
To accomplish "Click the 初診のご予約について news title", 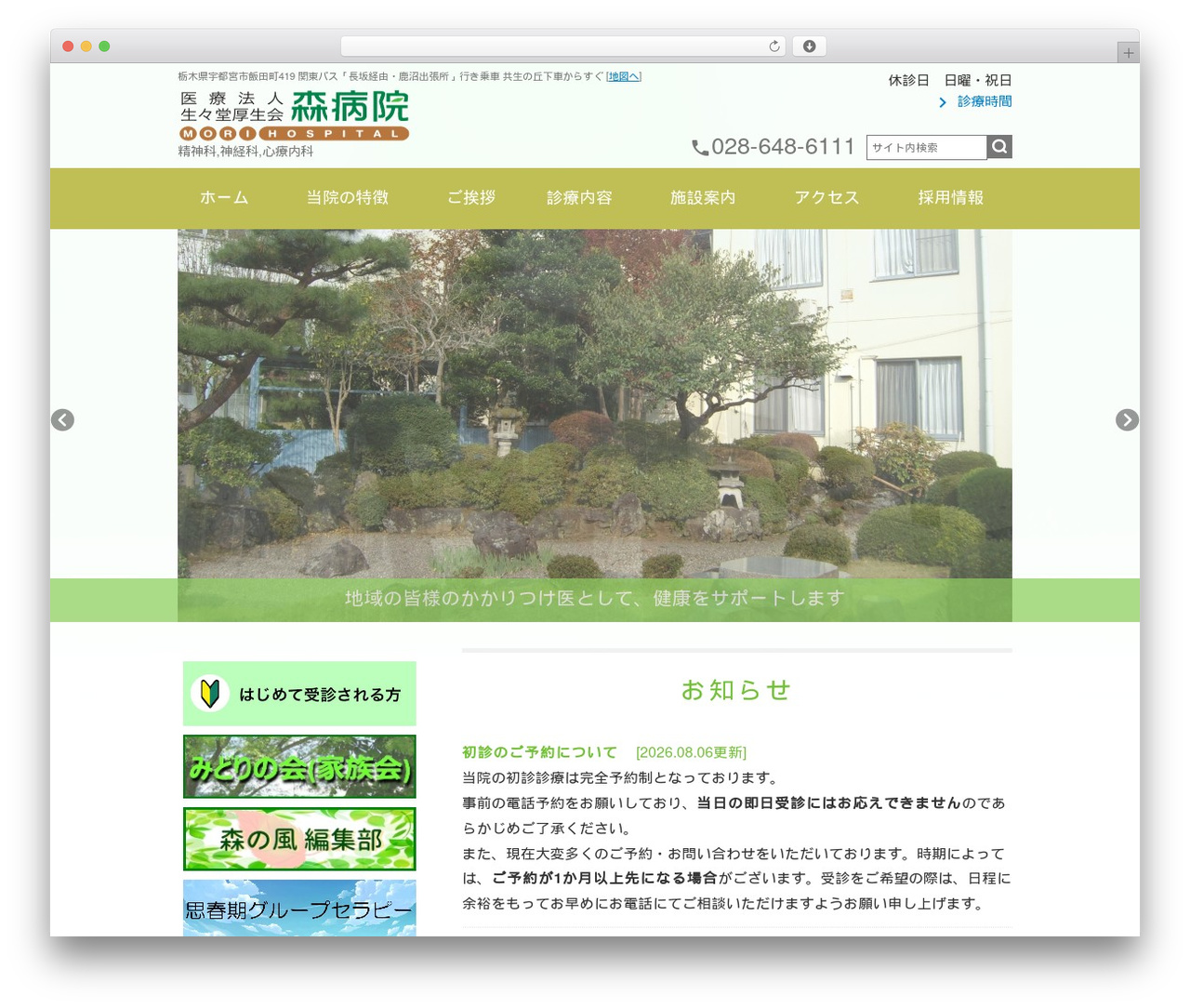I will (x=539, y=752).
